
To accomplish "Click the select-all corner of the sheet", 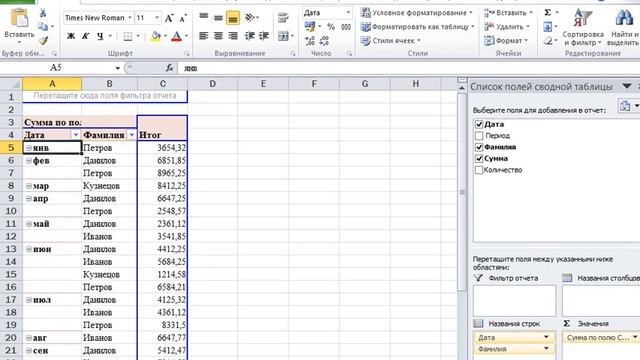I will [11, 84].
